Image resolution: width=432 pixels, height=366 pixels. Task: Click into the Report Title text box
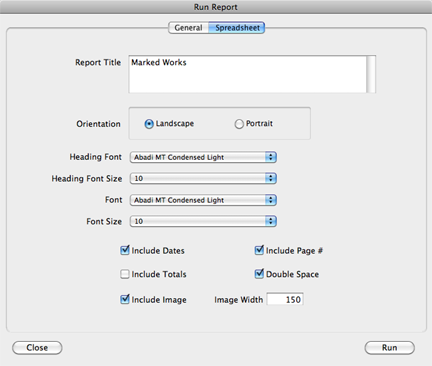point(247,74)
